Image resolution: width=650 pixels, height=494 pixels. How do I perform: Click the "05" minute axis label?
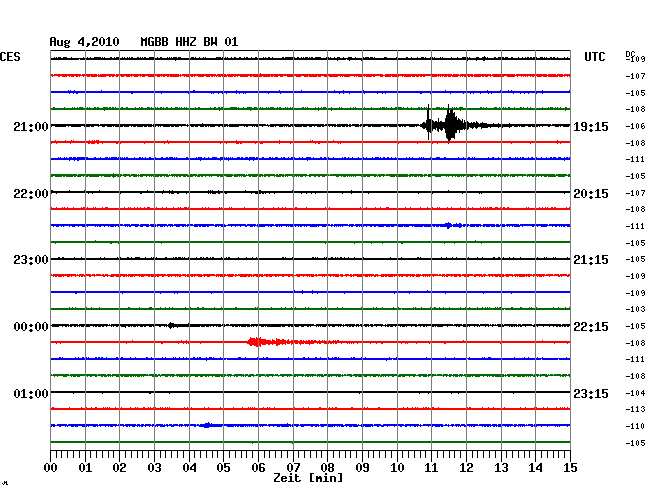223,468
